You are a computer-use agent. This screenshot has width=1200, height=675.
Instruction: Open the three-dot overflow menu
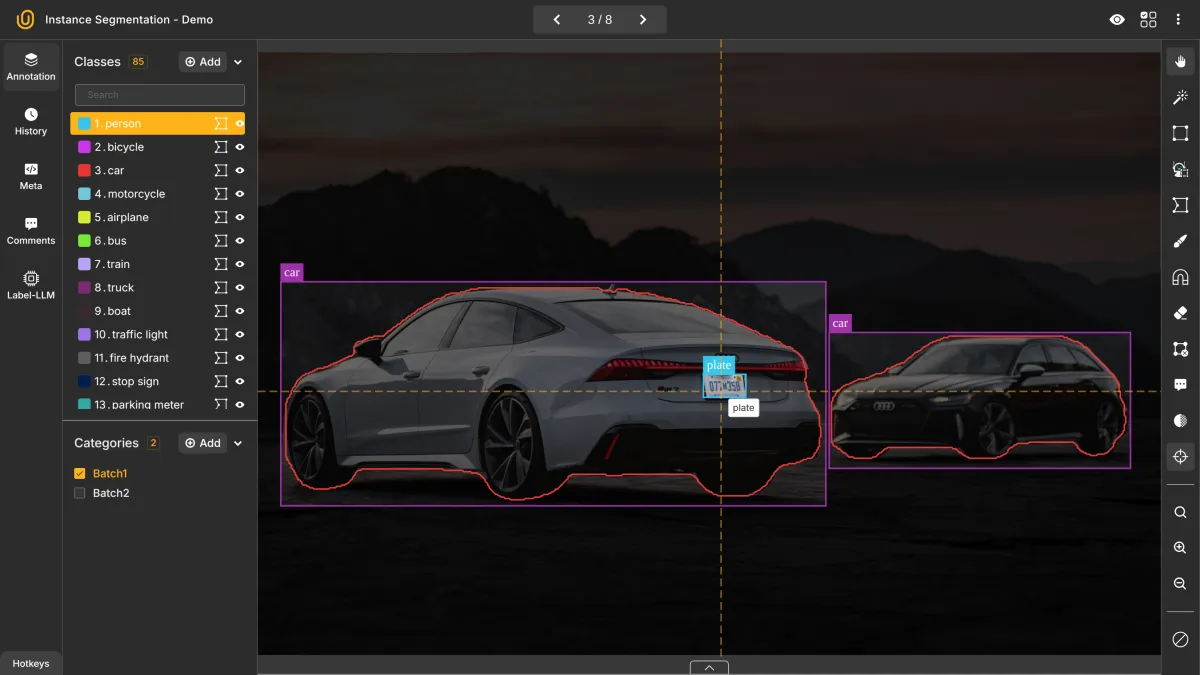click(x=1180, y=19)
